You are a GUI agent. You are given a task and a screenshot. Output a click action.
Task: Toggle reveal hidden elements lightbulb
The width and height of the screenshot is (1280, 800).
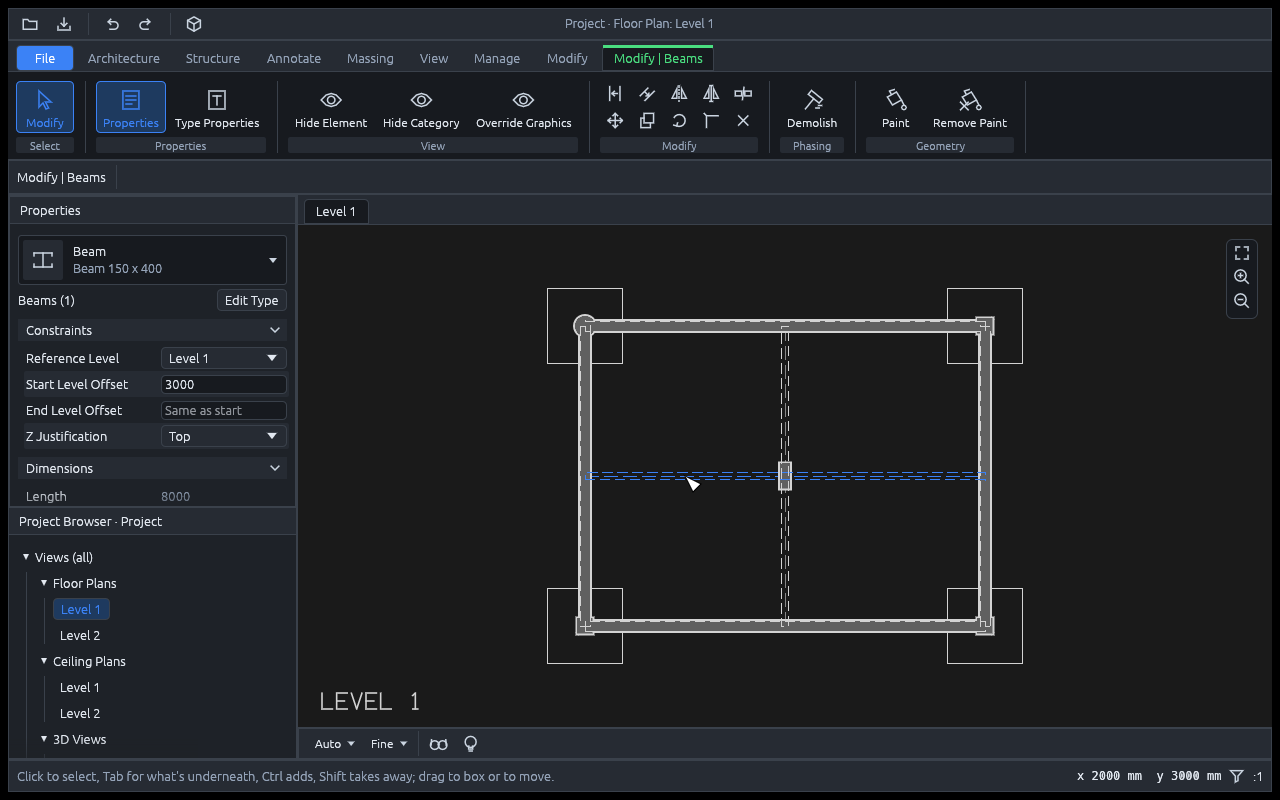tap(470, 744)
